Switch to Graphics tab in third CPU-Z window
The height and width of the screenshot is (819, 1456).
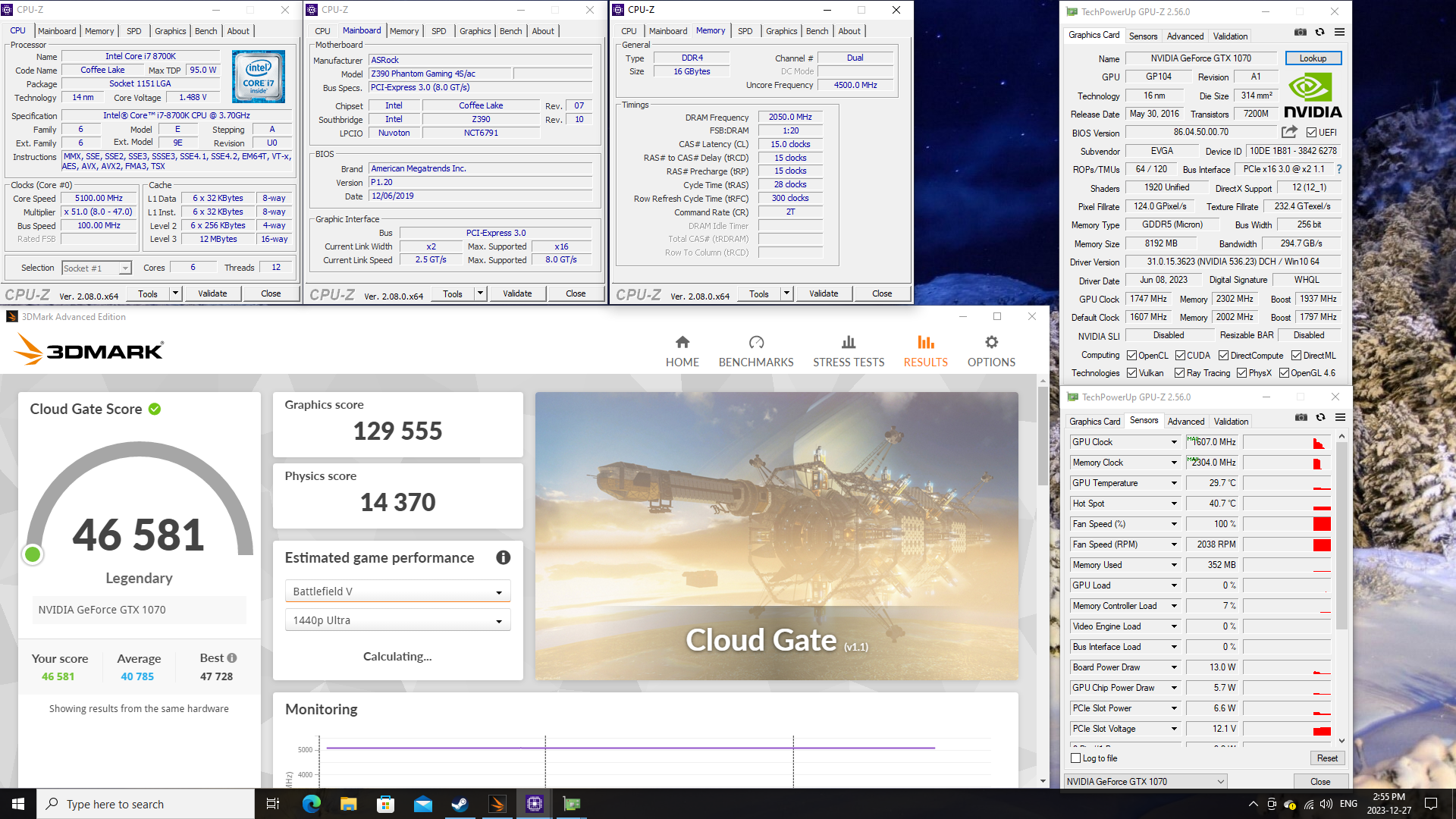click(x=781, y=31)
